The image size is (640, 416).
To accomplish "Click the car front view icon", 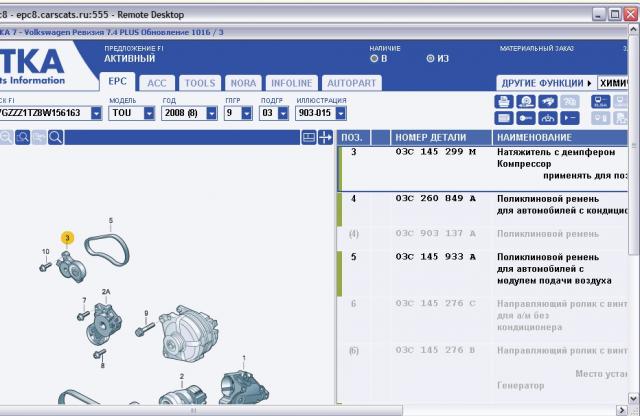I will point(548,118).
